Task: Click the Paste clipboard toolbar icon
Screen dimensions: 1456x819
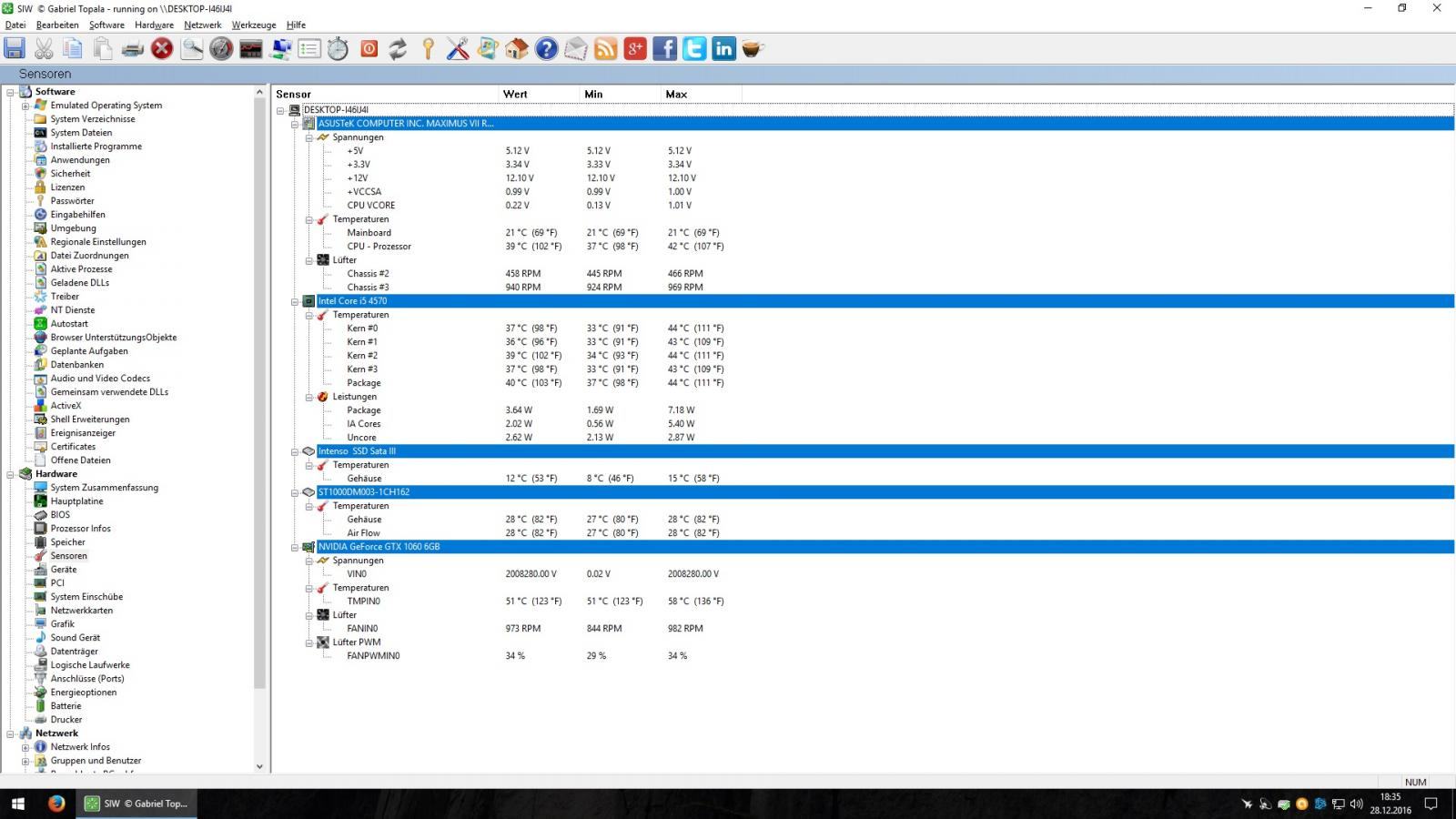Action: point(103,49)
